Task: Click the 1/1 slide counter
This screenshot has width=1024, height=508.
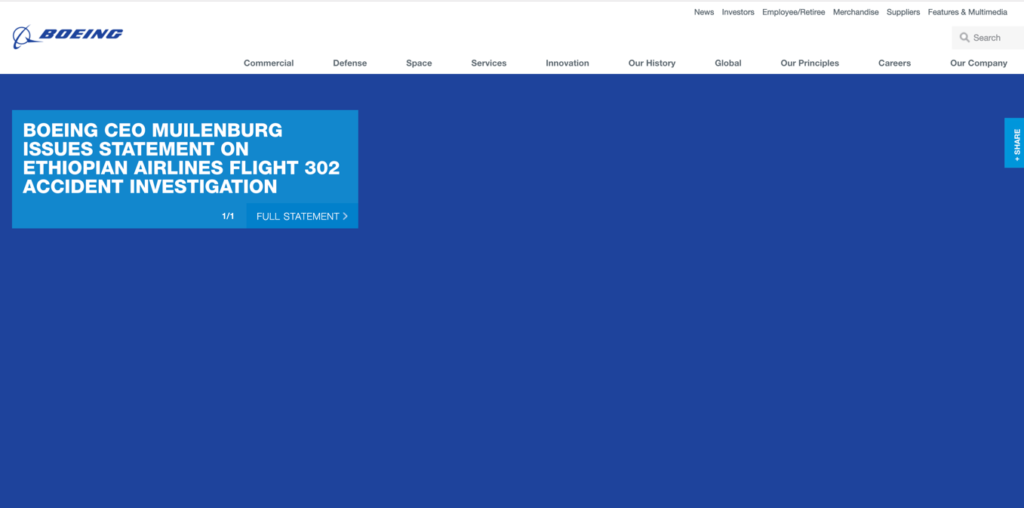Action: (228, 216)
